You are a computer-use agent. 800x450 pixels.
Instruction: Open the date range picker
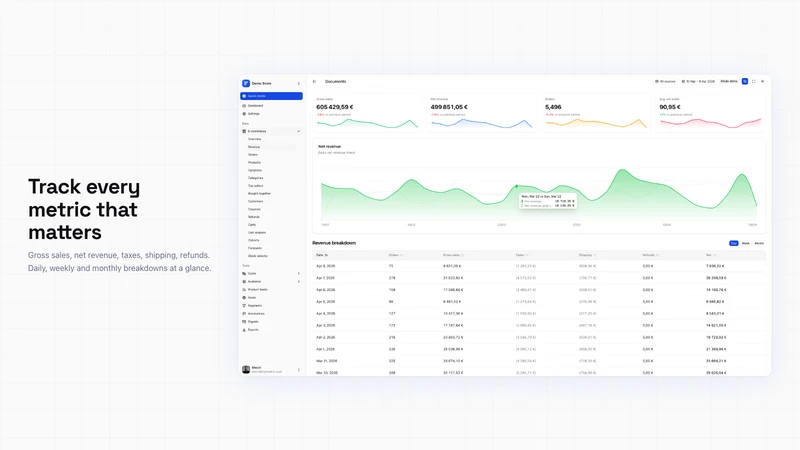coord(698,82)
